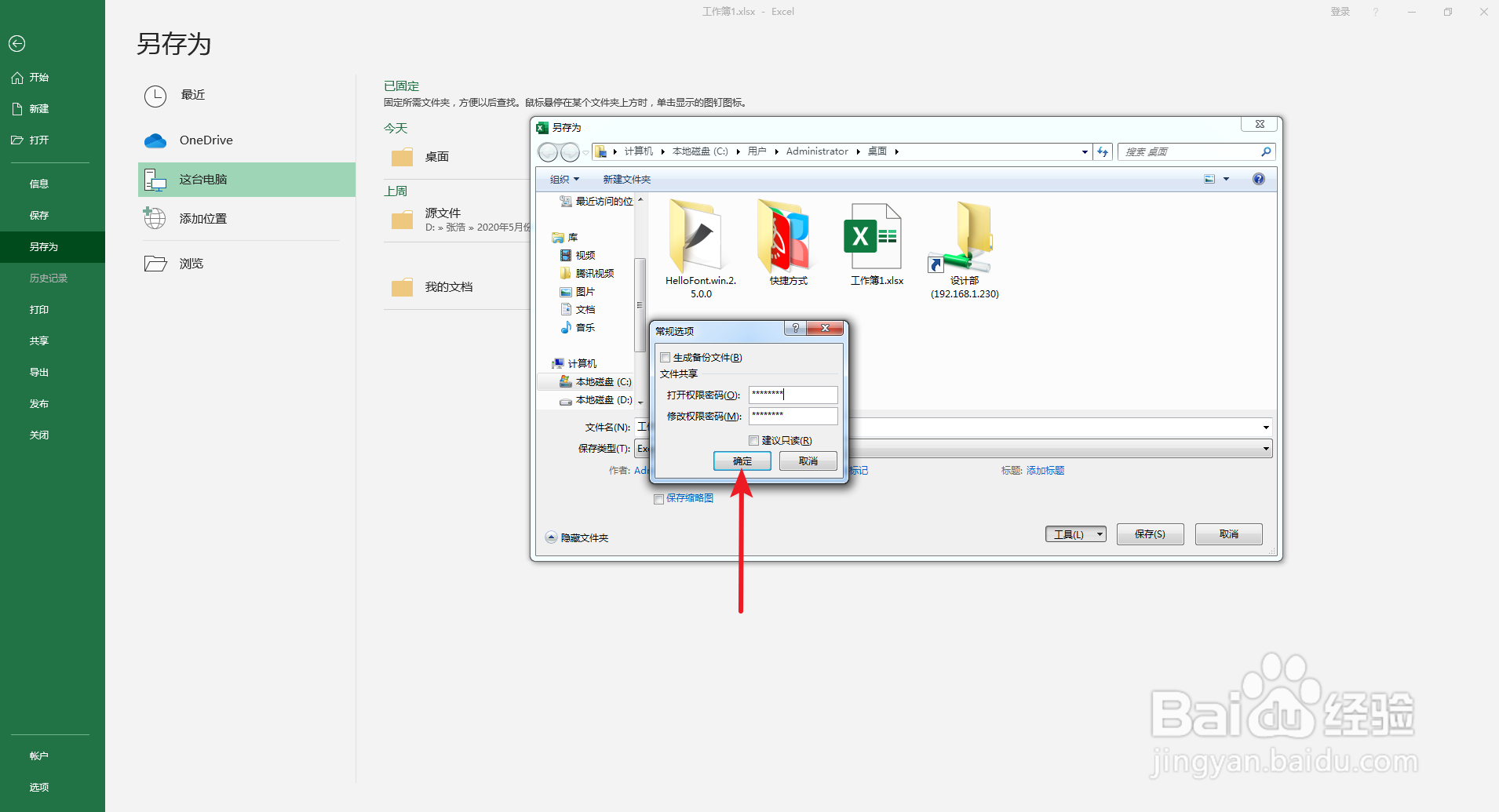The image size is (1499, 812).
Task: Select the Recent clock icon
Action: point(155,96)
